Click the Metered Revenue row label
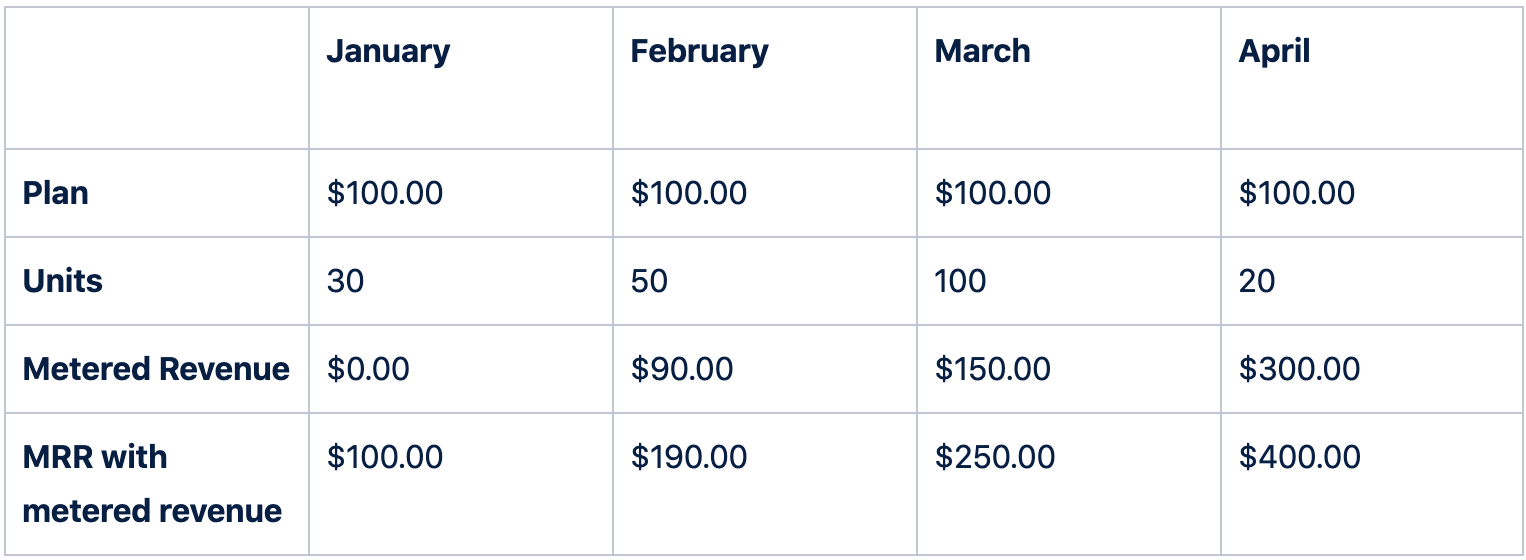The height and width of the screenshot is (560, 1526). [x=156, y=369]
